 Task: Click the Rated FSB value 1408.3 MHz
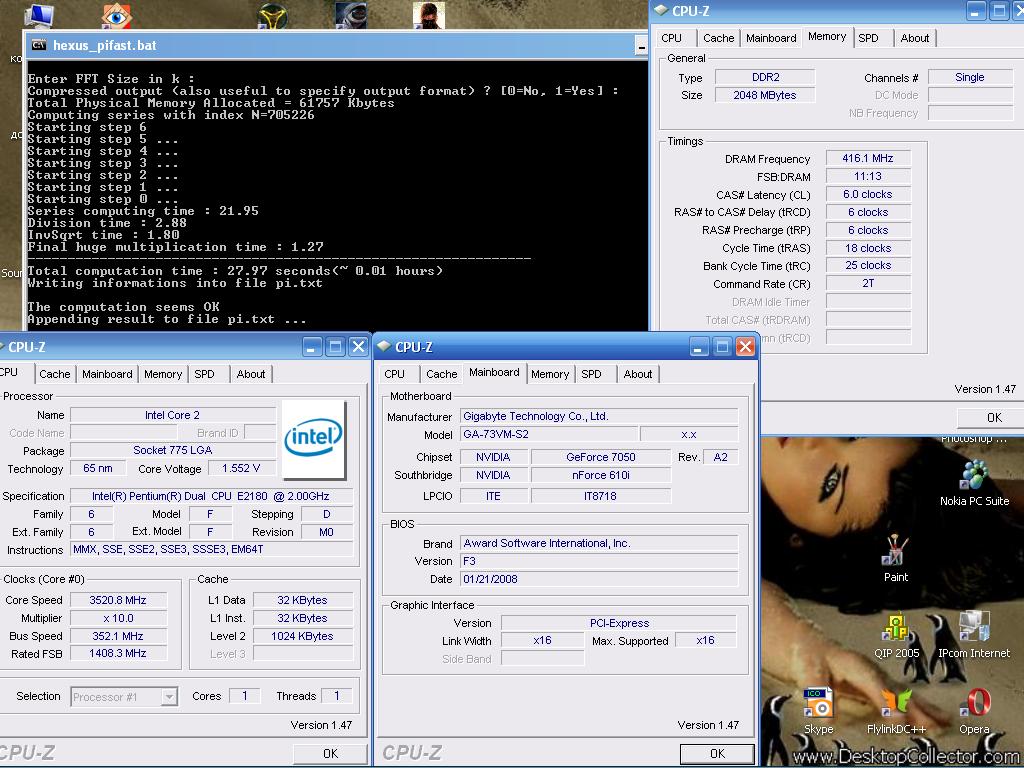click(118, 653)
